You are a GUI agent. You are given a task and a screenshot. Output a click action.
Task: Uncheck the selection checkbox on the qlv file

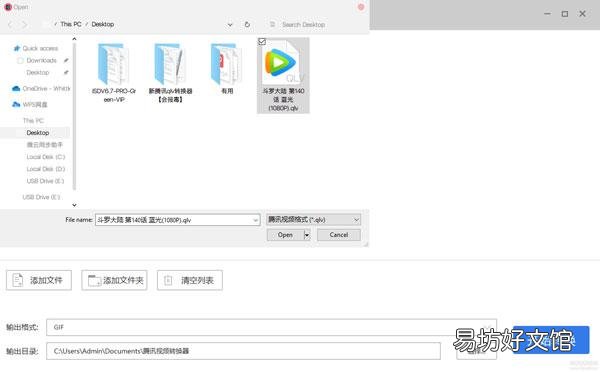pos(262,41)
